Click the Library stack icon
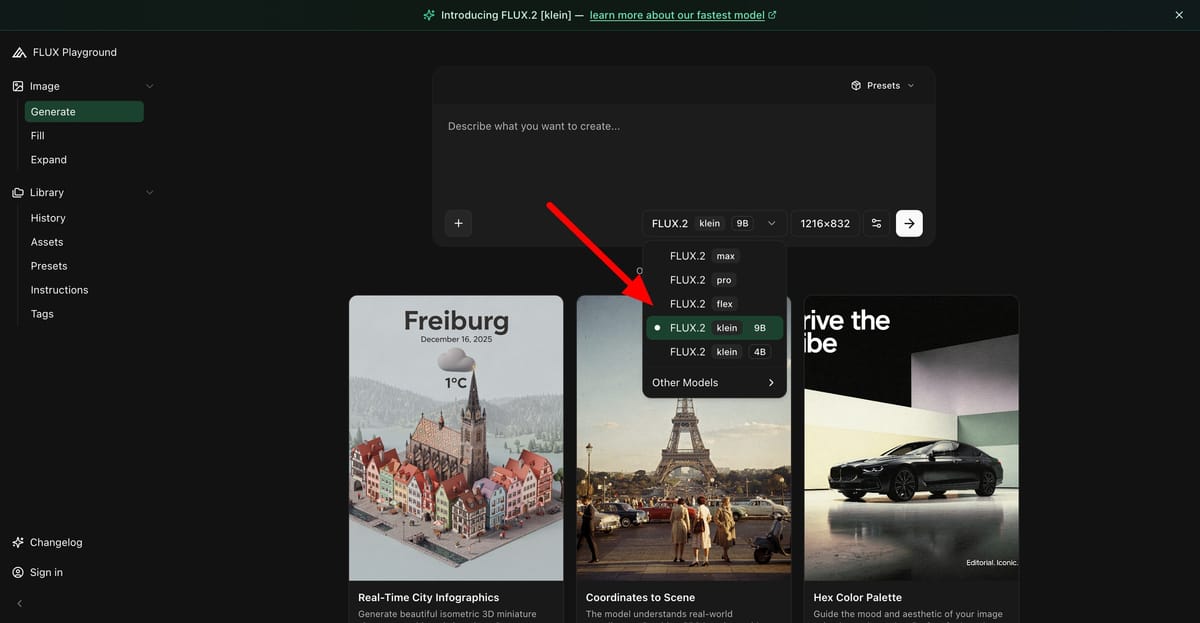The height and width of the screenshot is (623, 1200). point(17,192)
